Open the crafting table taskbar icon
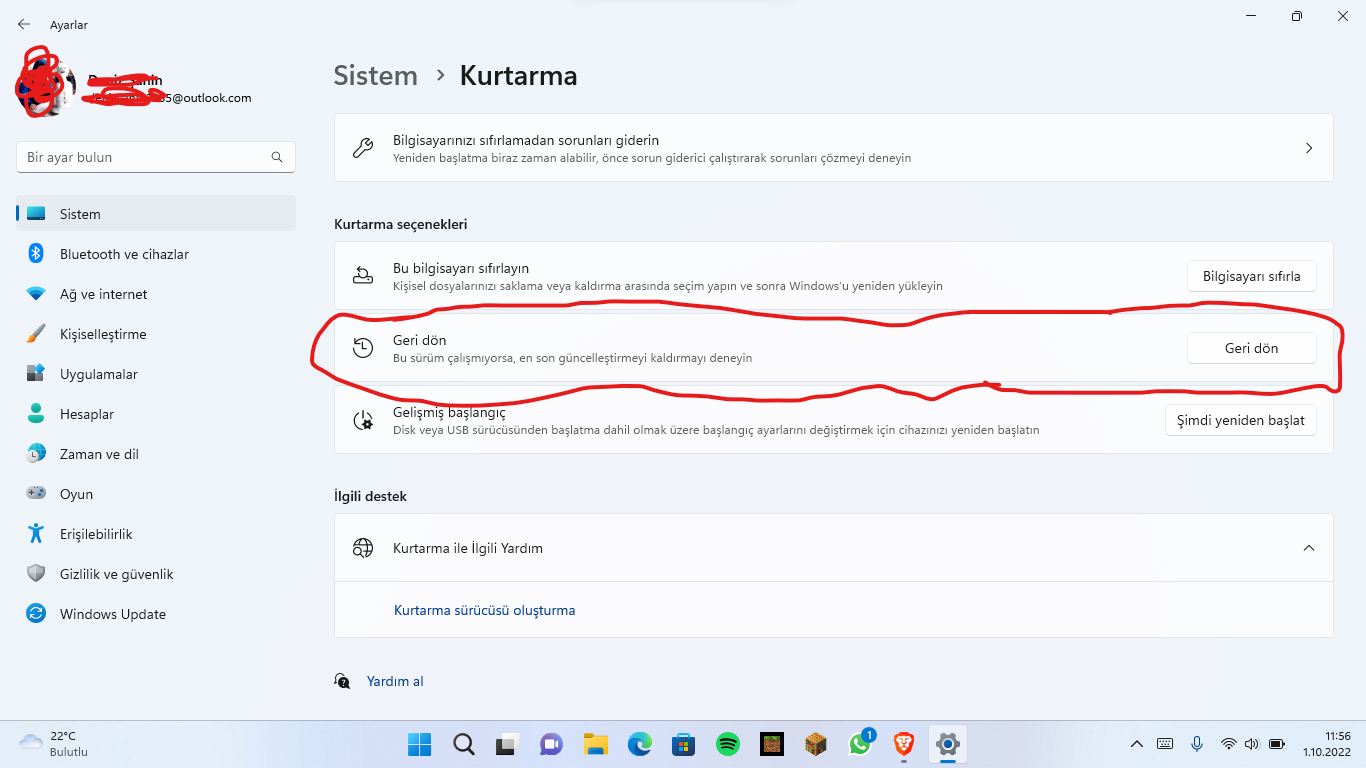The width and height of the screenshot is (1366, 768). pyautogui.click(x=816, y=744)
